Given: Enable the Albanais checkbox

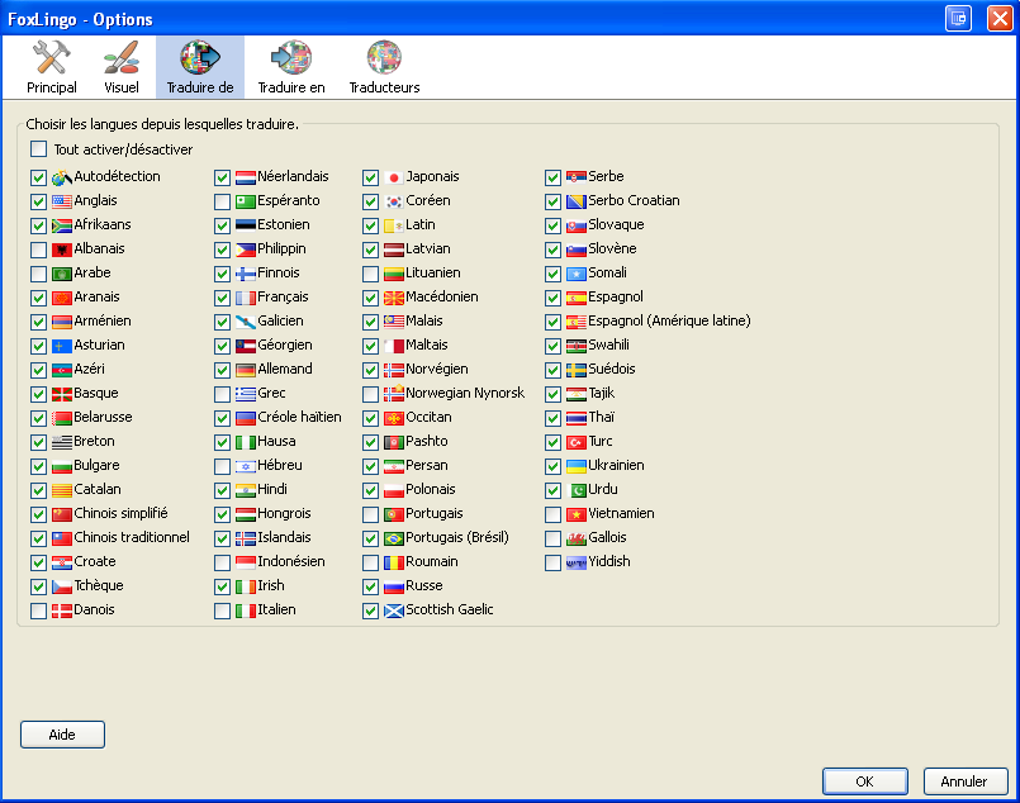Looking at the screenshot, I should tap(38, 249).
